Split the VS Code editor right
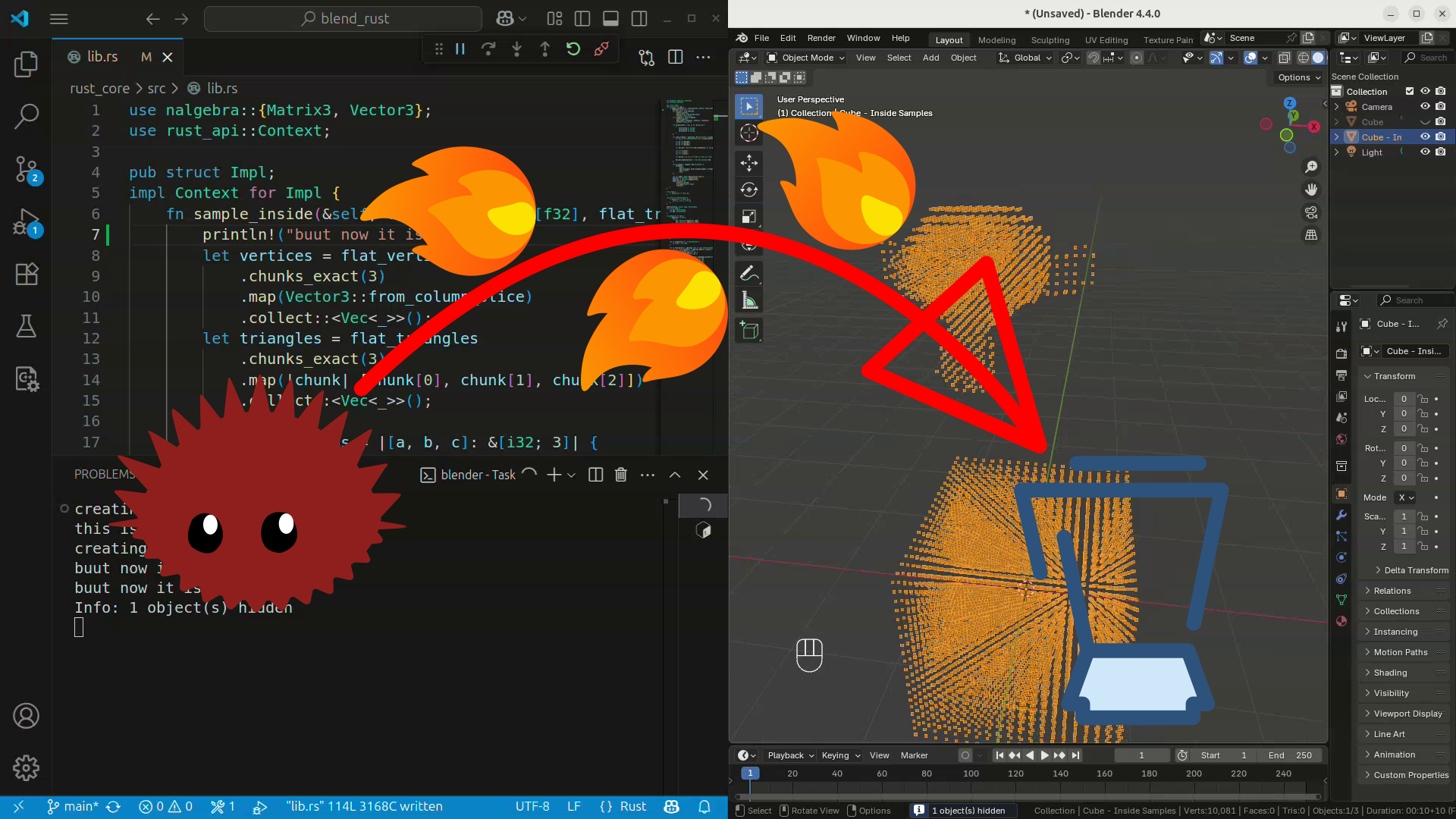 675,57
